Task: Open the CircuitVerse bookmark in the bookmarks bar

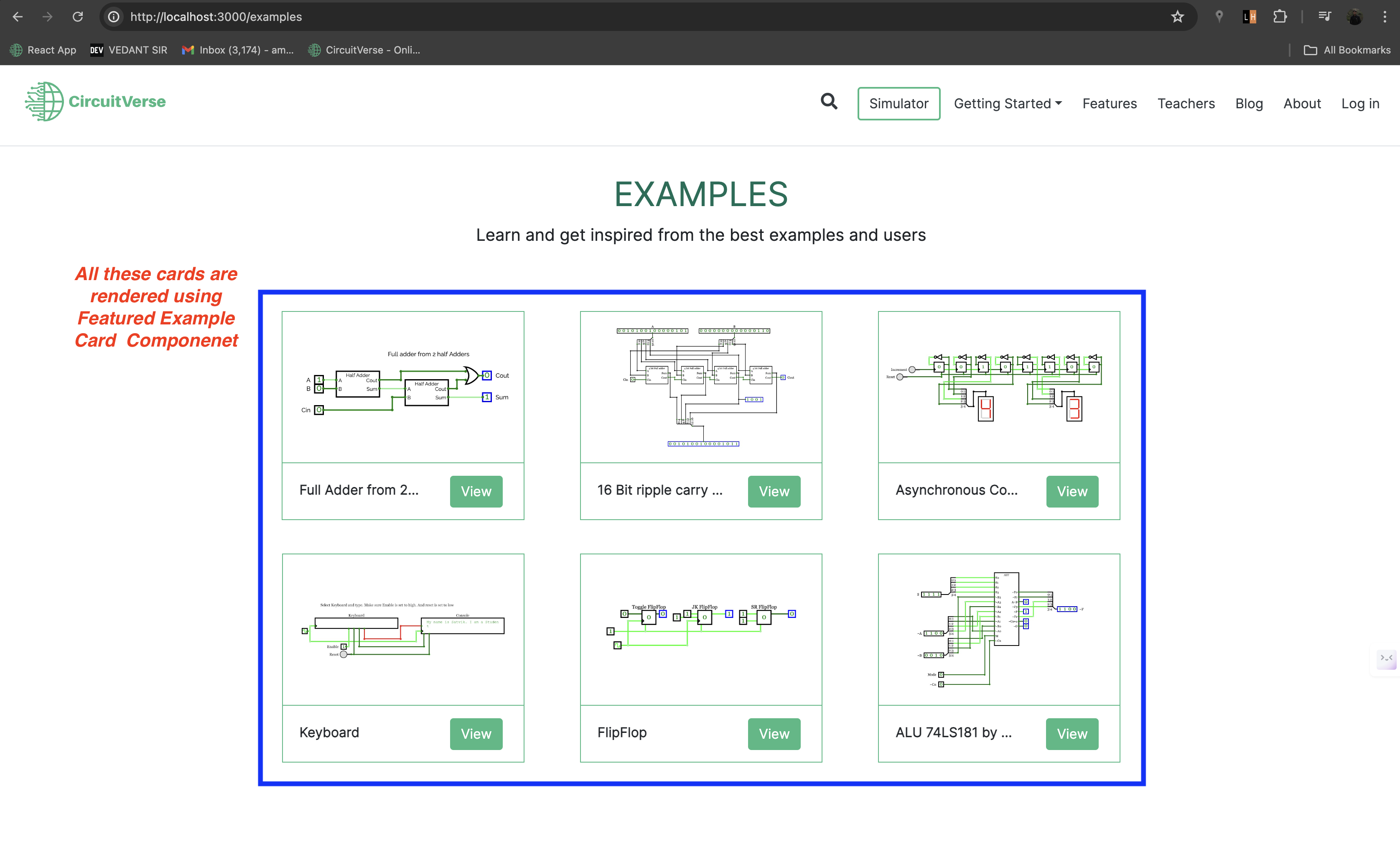Action: click(x=364, y=50)
